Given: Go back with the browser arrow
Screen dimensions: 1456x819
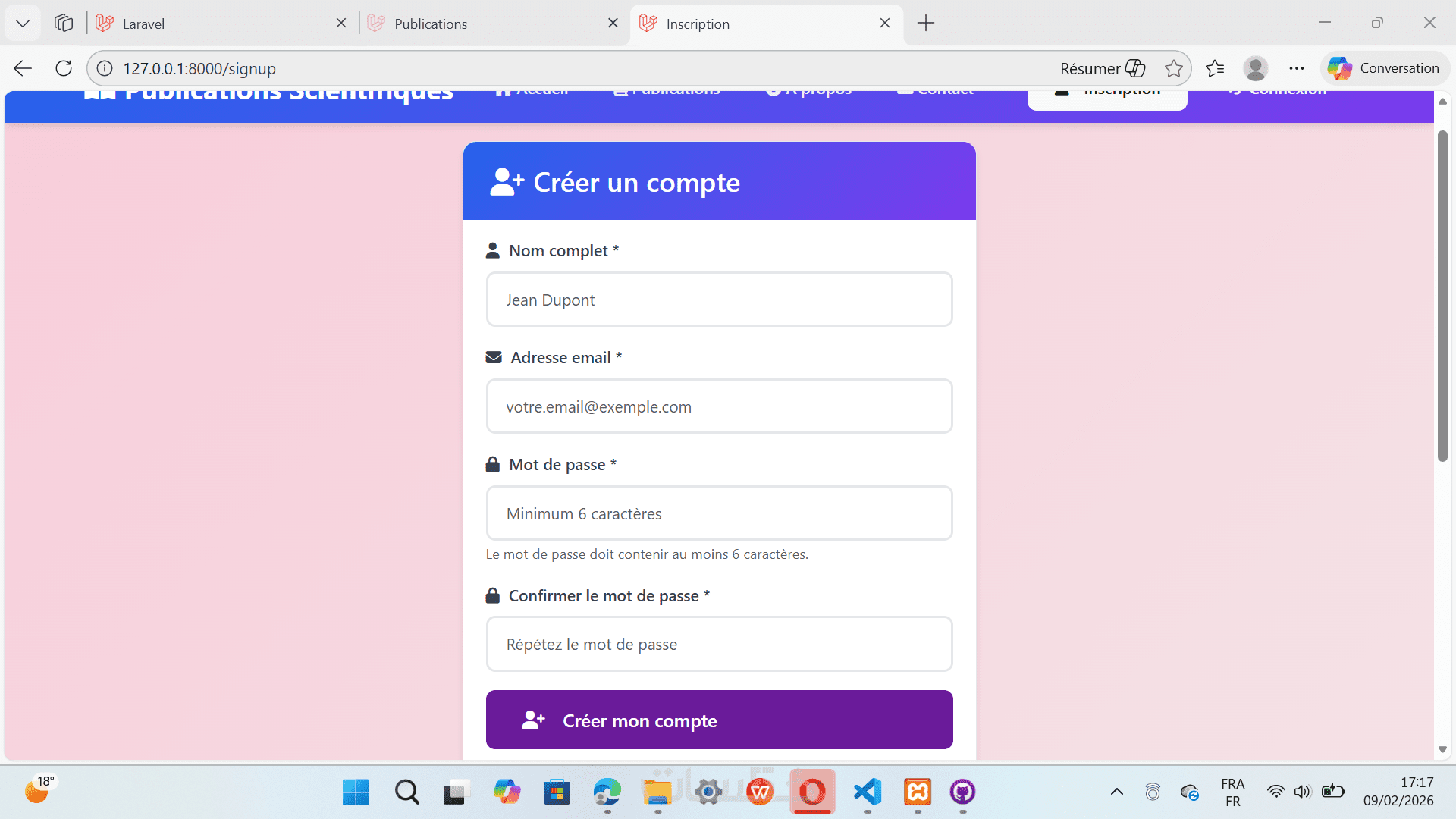Looking at the screenshot, I should pos(23,68).
